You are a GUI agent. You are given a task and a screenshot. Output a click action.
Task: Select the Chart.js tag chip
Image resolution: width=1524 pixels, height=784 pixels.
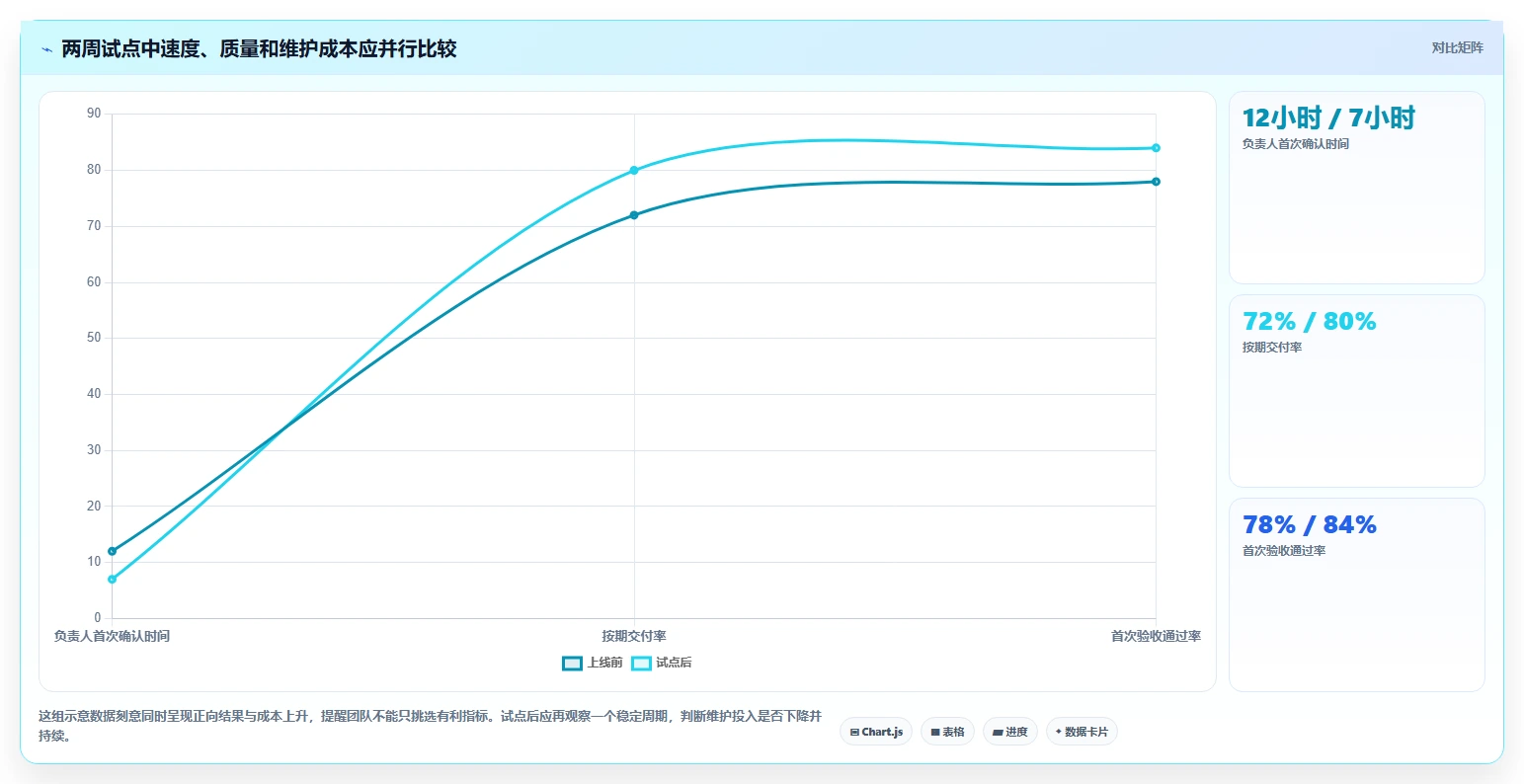876,732
